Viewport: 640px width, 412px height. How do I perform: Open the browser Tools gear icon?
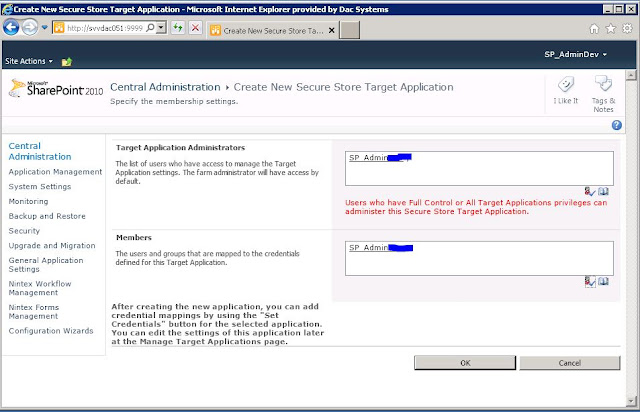[627, 28]
